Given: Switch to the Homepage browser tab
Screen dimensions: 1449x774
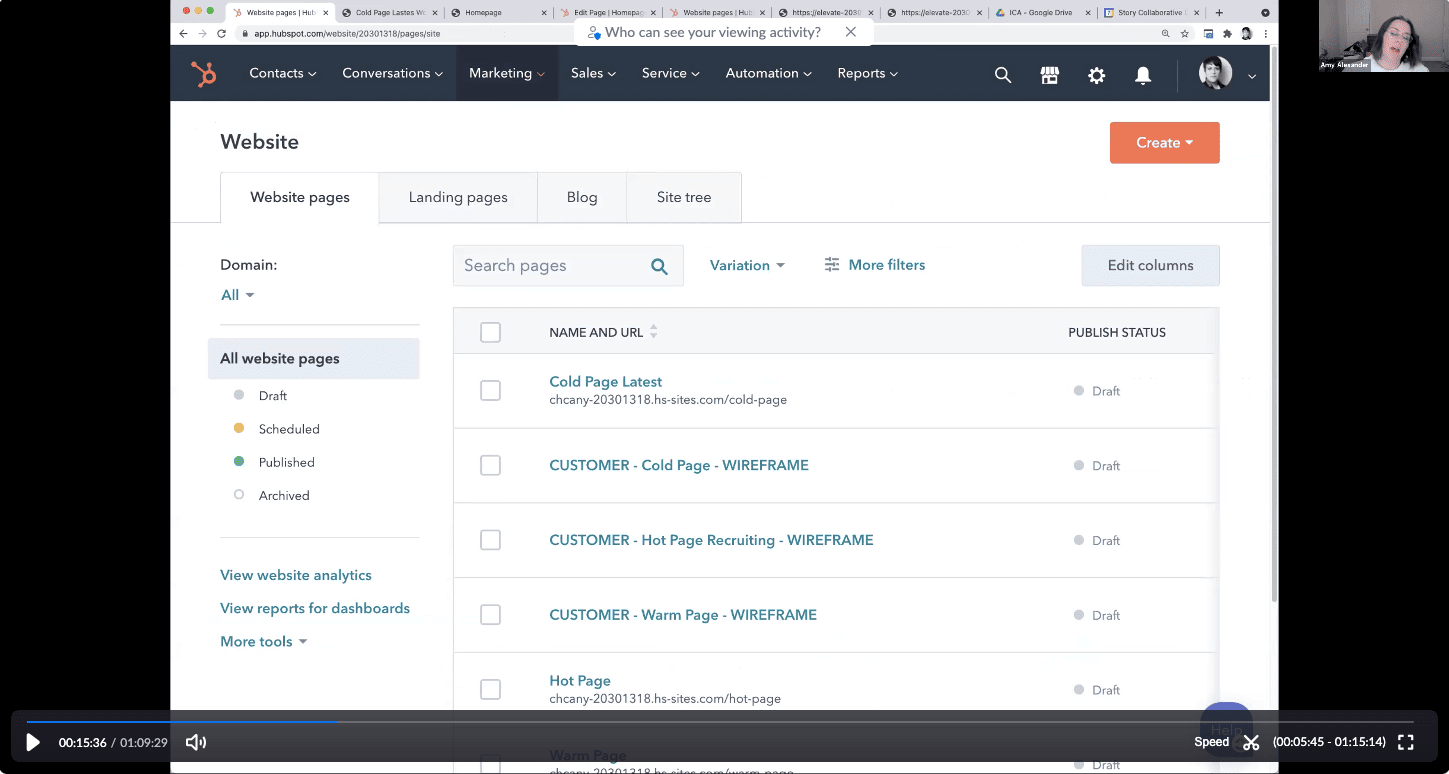Looking at the screenshot, I should coord(499,13).
